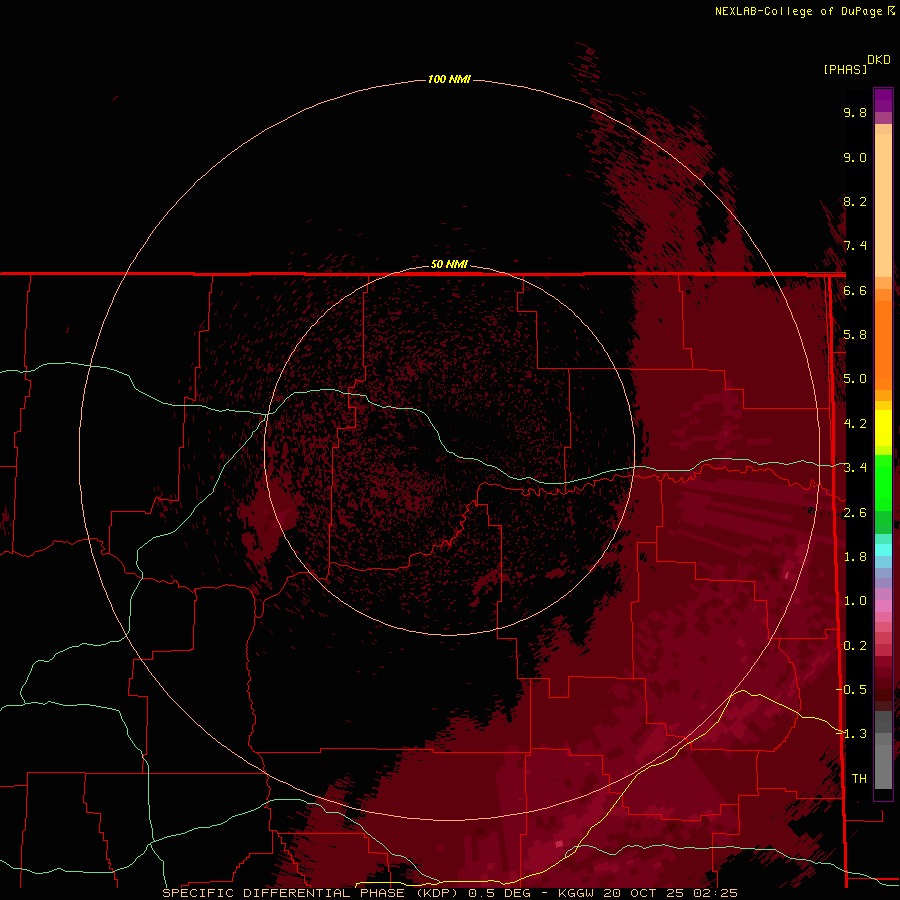Viewport: 900px width, 900px height.
Task: Click the TH label on the legend
Action: coord(859,779)
